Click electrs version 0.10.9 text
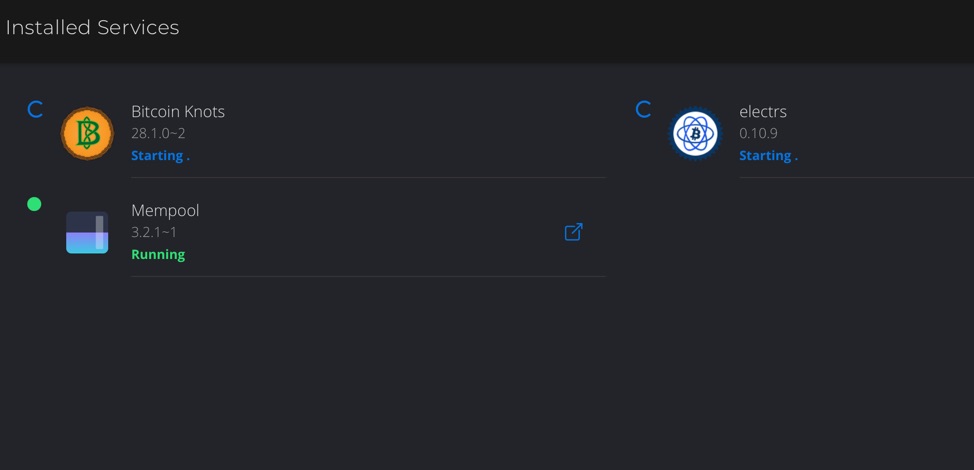This screenshot has height=470, width=974. 758,133
